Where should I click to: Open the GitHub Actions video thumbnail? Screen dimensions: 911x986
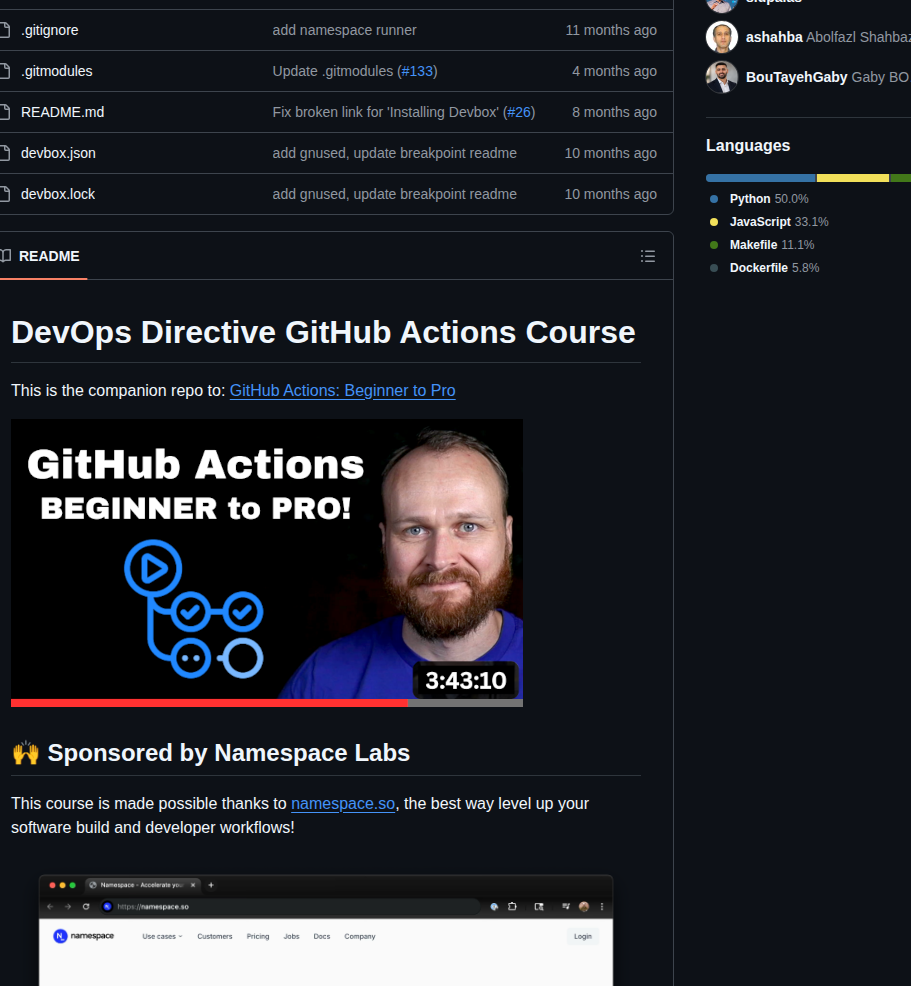(x=267, y=563)
